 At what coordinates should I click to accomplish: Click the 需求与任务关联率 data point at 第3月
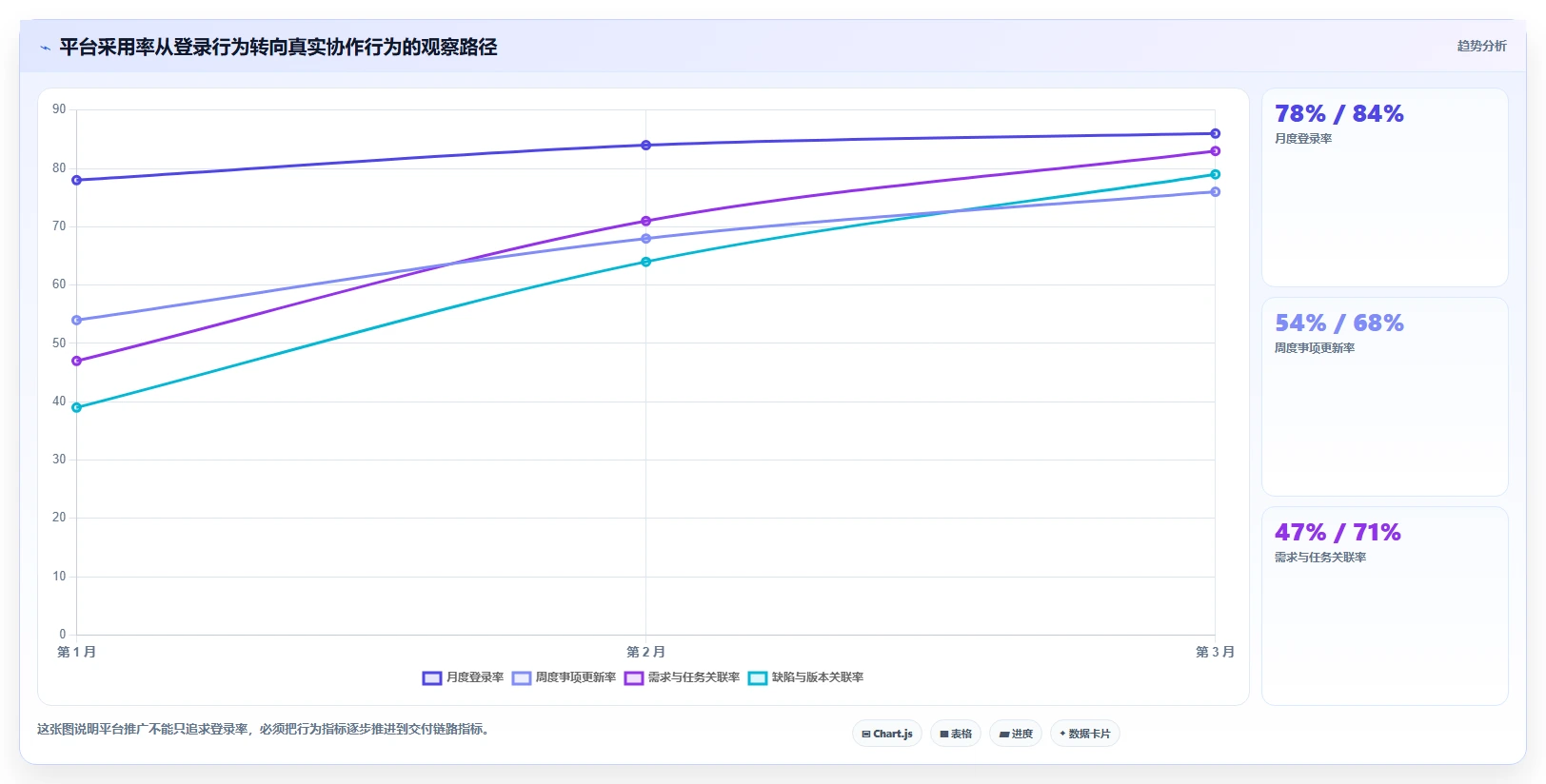point(1215,151)
